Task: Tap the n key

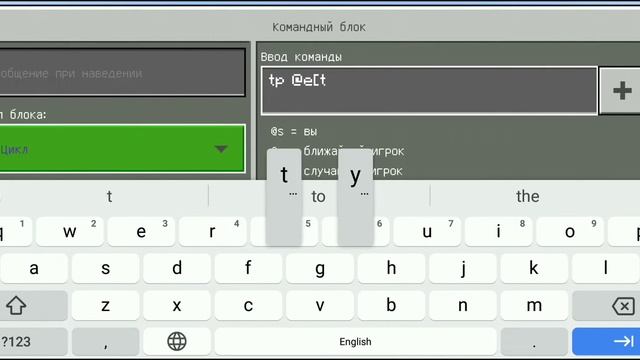Action: [463, 306]
